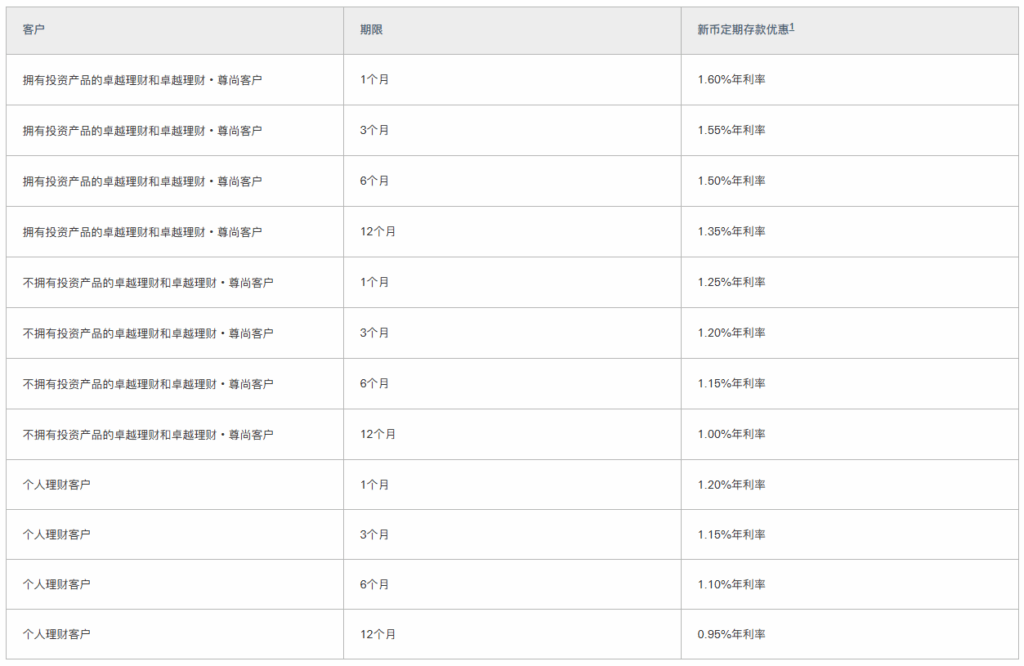Click the 新币定期存款优惠 header text
This screenshot has height=666, width=1024.
(743, 30)
